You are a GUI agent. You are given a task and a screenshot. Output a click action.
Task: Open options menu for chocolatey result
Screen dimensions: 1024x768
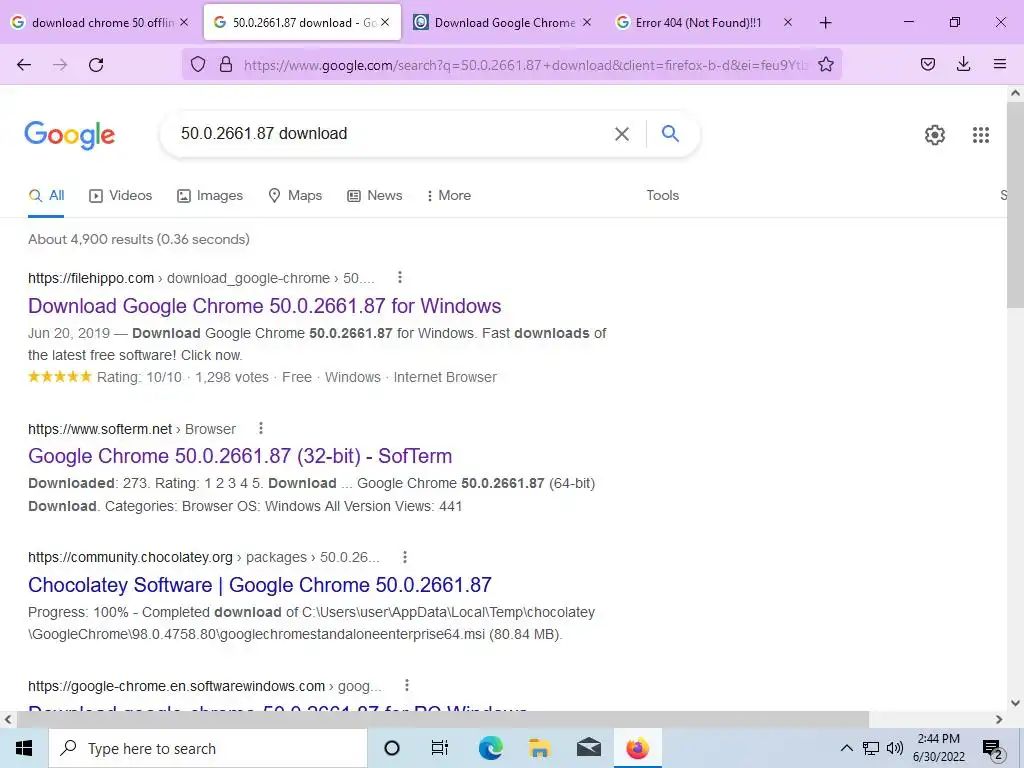405,557
